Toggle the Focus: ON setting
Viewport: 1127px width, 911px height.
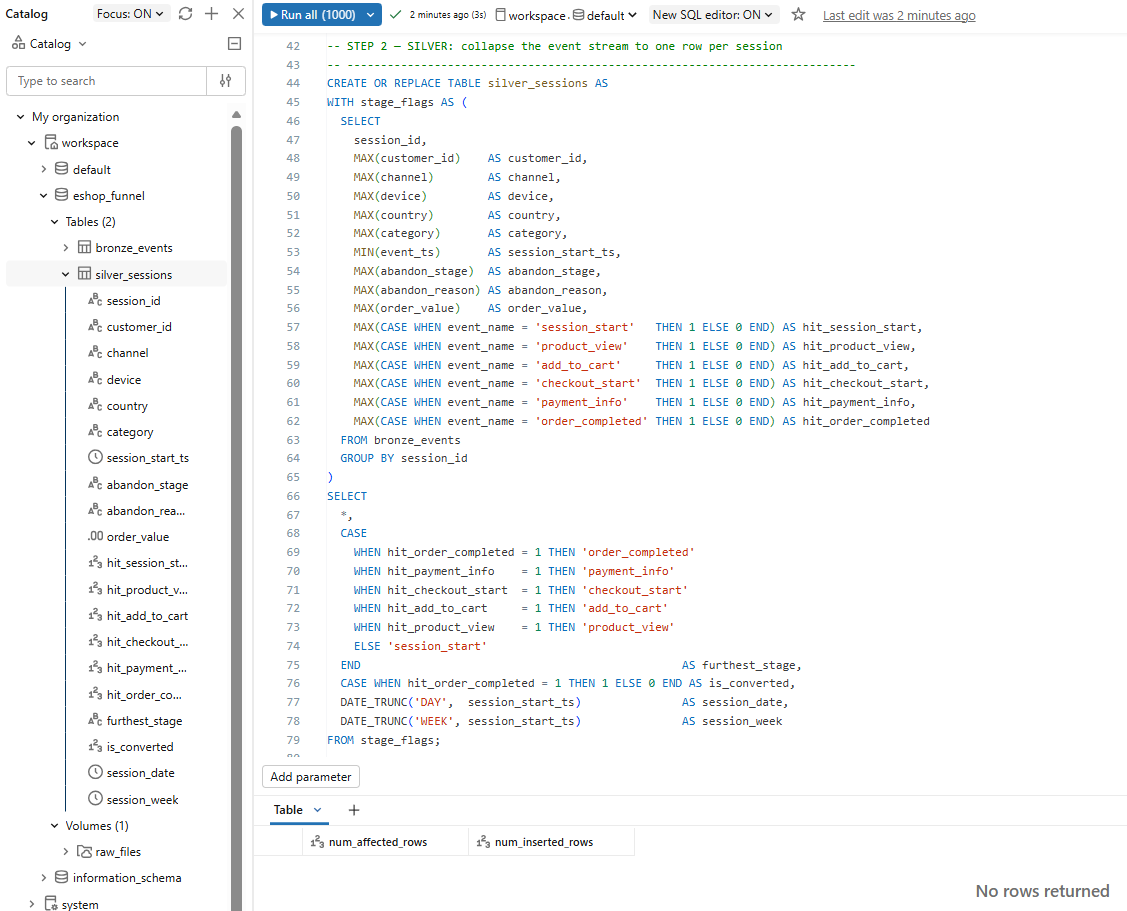pyautogui.click(x=130, y=14)
